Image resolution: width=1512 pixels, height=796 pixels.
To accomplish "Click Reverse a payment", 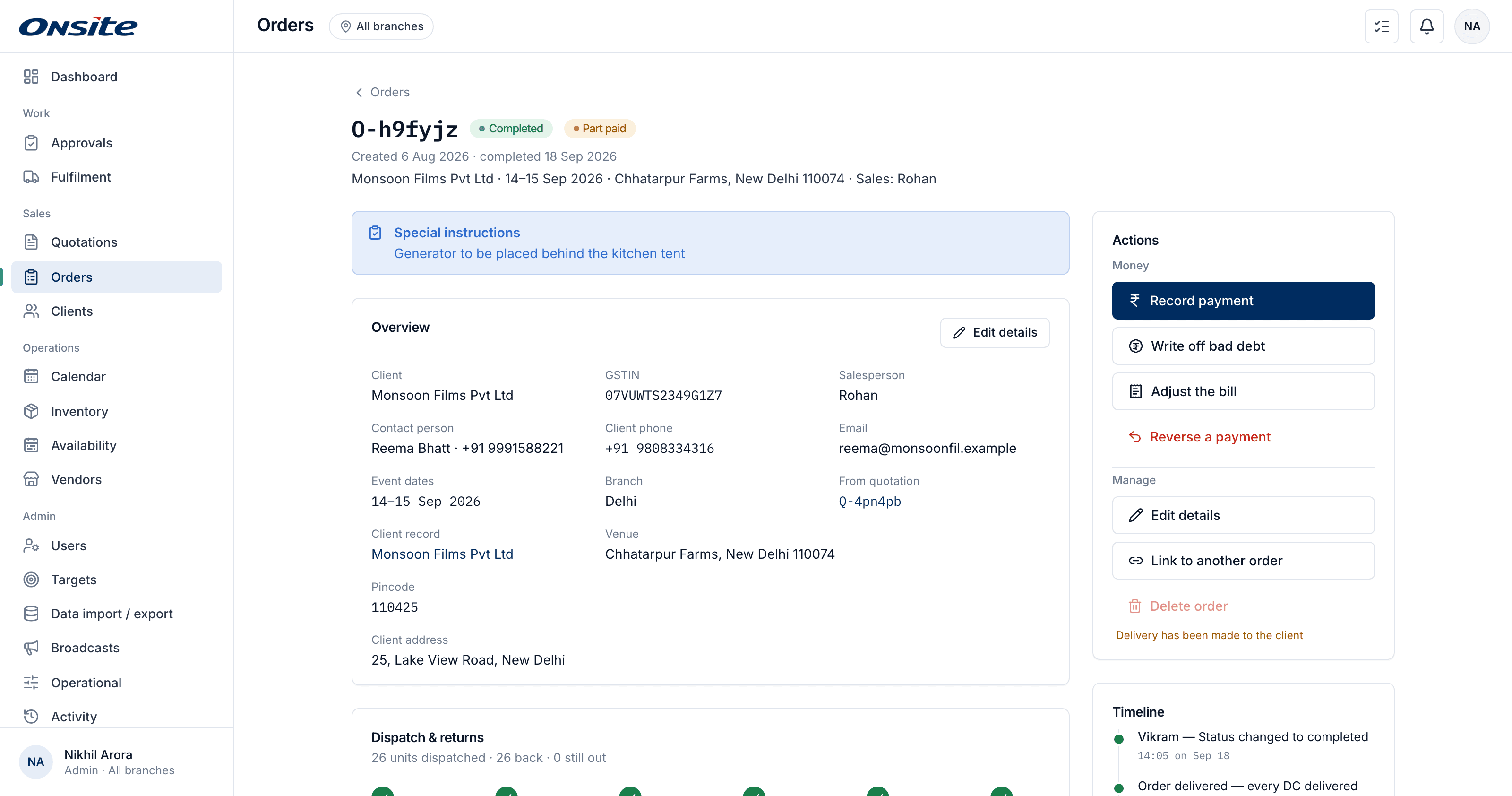I will click(x=1243, y=437).
